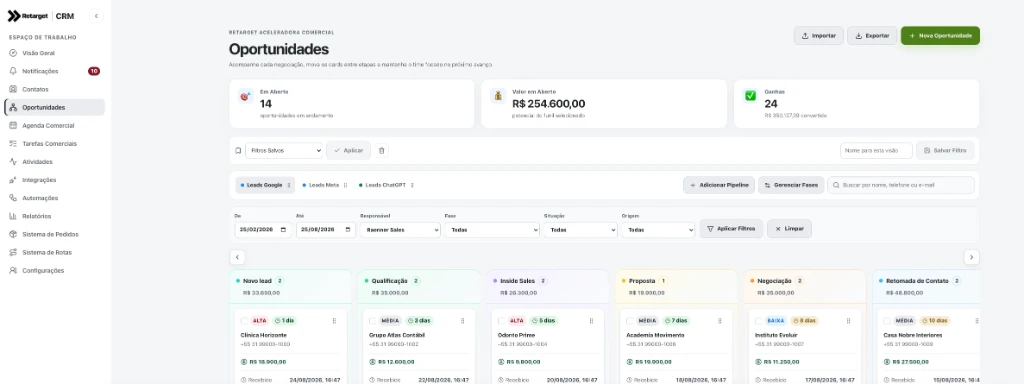The height and width of the screenshot is (384, 1024).
Task: Go to Contatos in the sidebar
Action: tap(54, 89)
